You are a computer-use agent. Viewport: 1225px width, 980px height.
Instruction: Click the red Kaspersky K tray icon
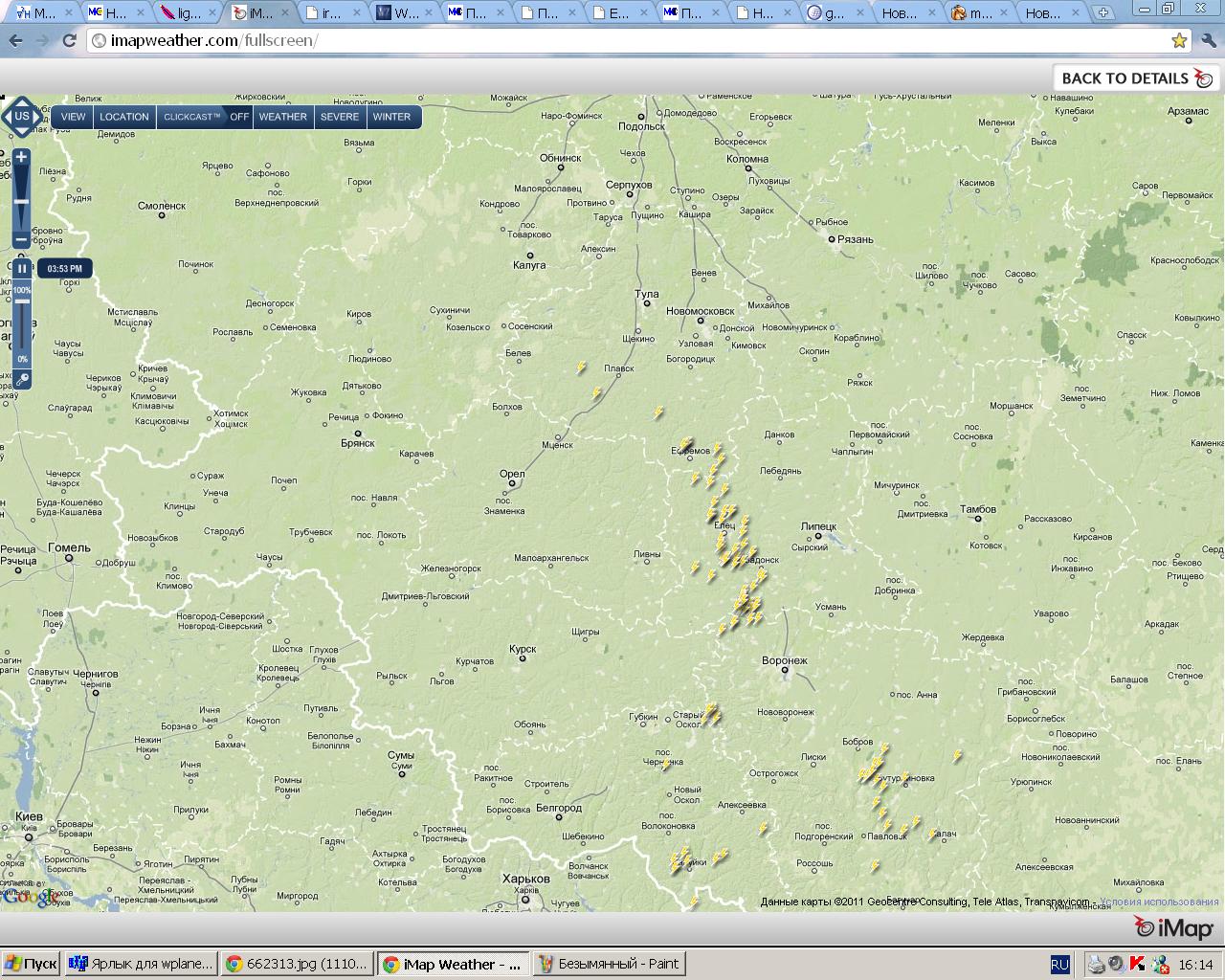point(1138,964)
